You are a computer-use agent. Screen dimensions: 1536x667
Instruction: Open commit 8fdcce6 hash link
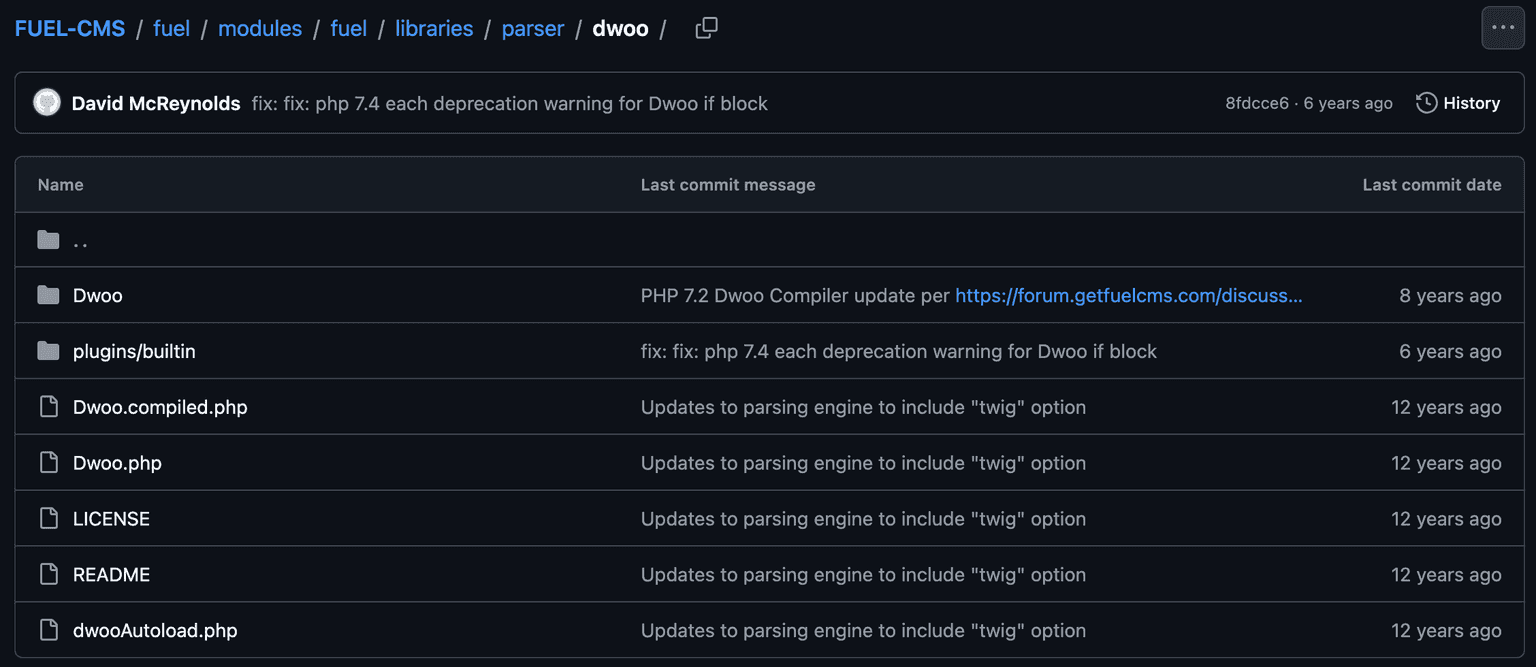click(x=1256, y=103)
